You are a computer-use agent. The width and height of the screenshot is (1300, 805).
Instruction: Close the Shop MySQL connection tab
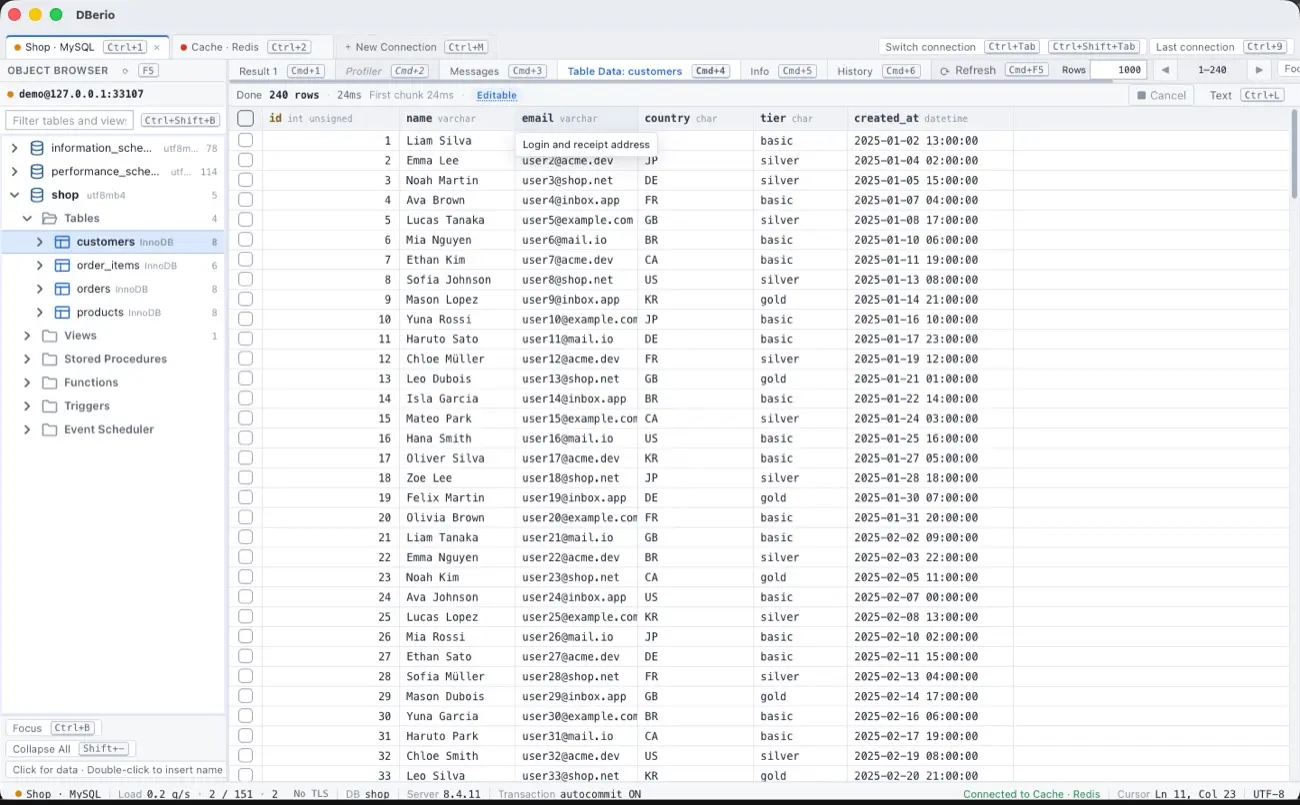click(157, 47)
